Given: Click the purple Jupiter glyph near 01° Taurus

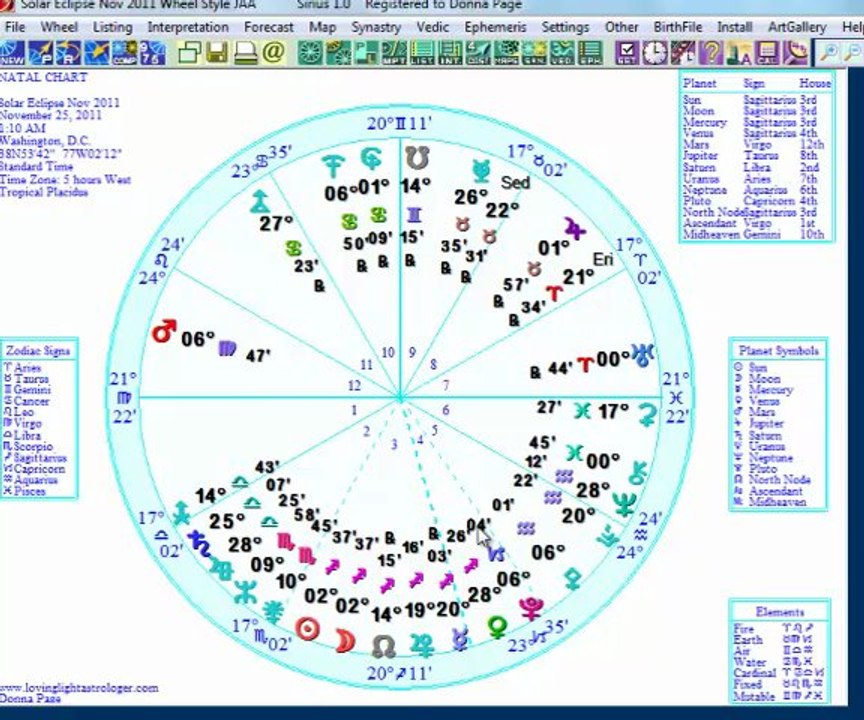Looking at the screenshot, I should tap(574, 228).
